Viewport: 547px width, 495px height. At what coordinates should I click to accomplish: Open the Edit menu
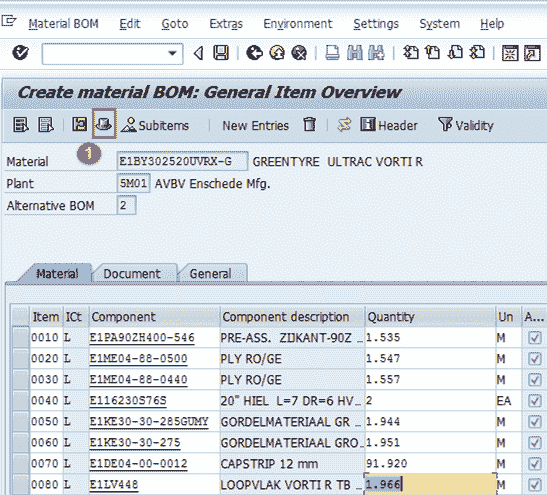(130, 24)
